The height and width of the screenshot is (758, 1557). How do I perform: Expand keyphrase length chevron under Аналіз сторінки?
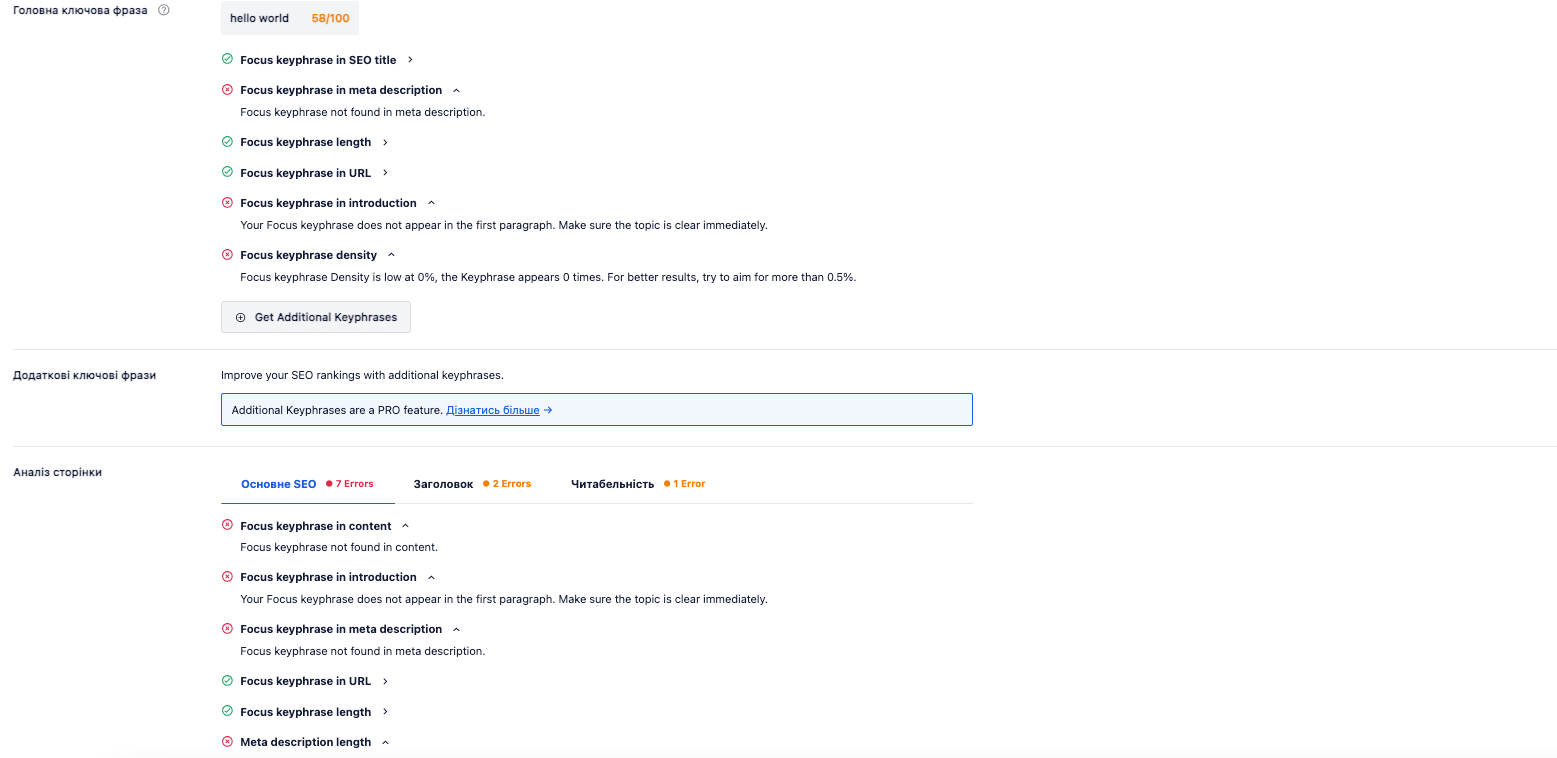(385, 712)
